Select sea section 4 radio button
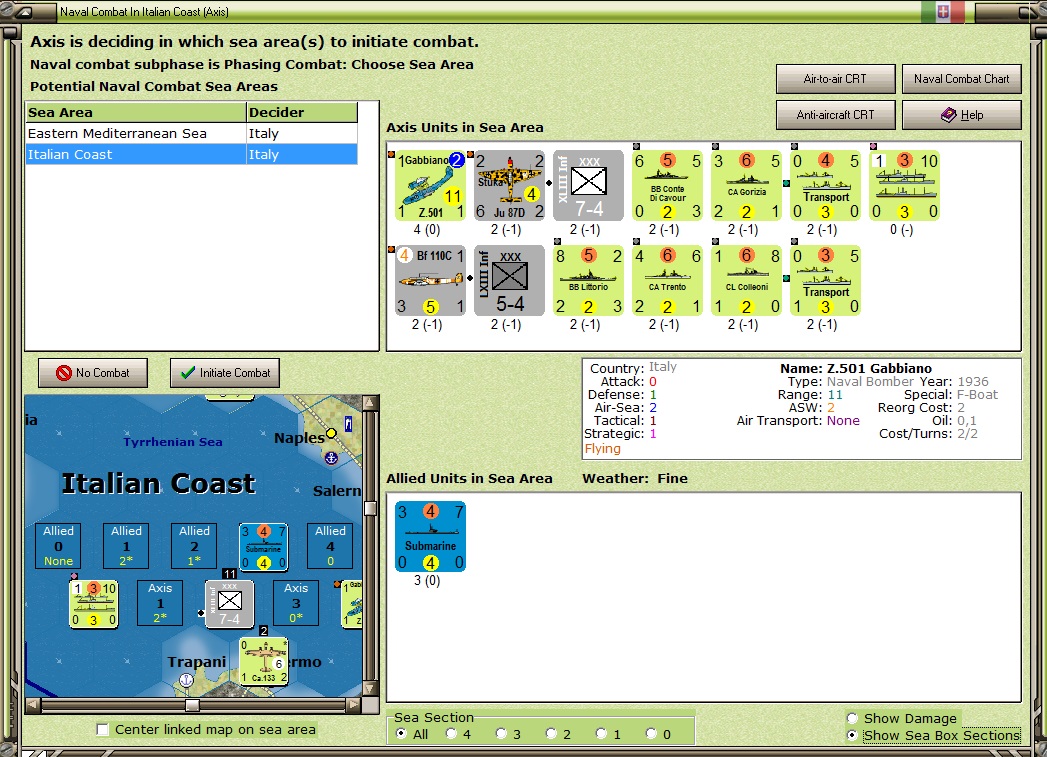 (451, 734)
